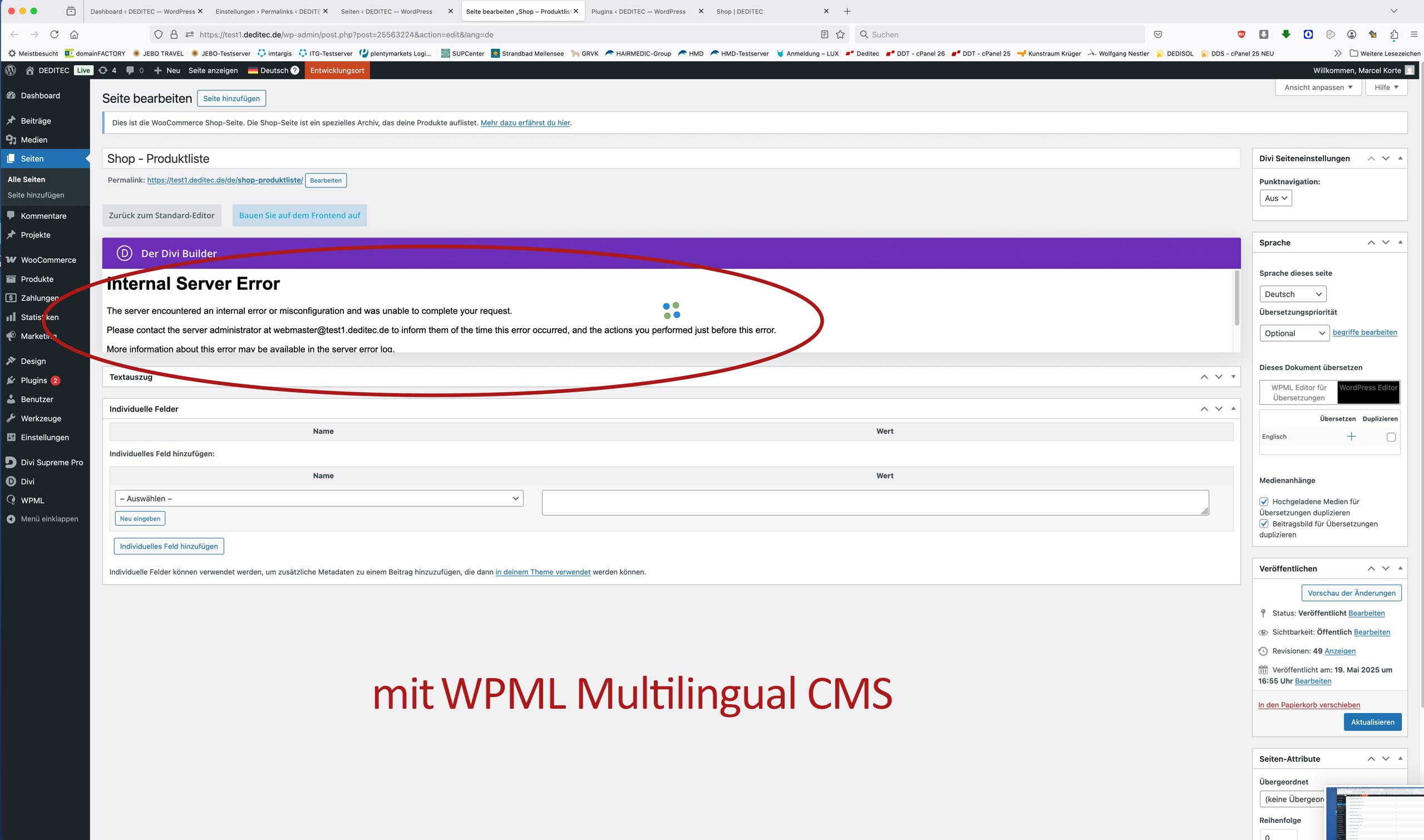This screenshot has width=1424, height=840.
Task: Click into the Wert textarea field
Action: [875, 503]
